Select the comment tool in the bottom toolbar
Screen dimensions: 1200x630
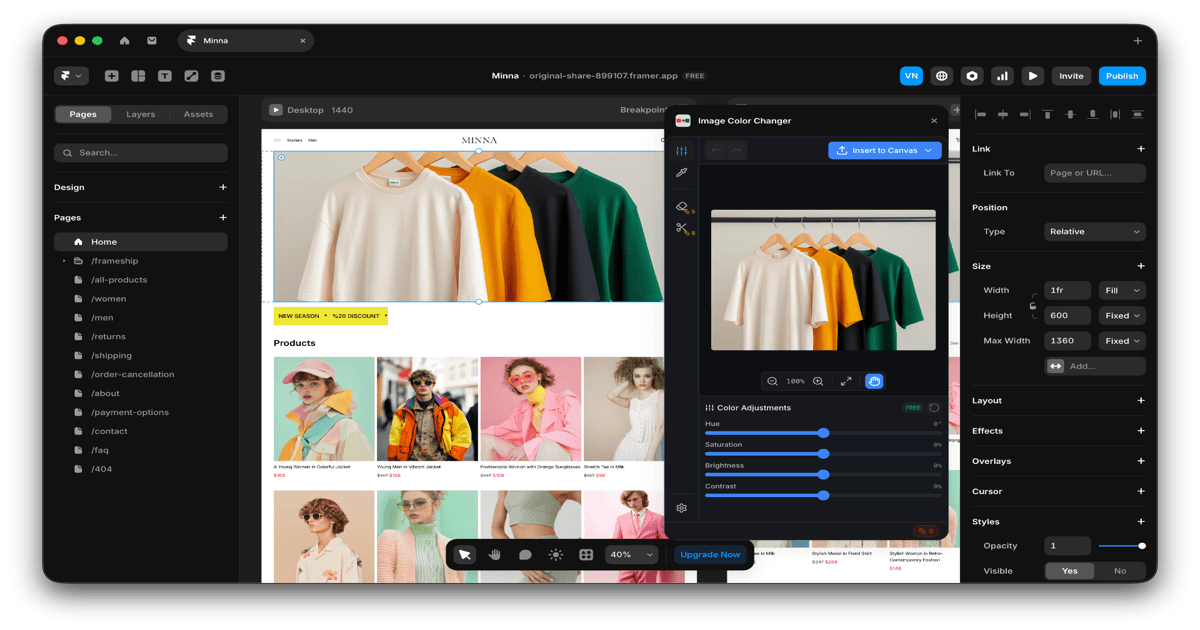pyautogui.click(x=525, y=554)
